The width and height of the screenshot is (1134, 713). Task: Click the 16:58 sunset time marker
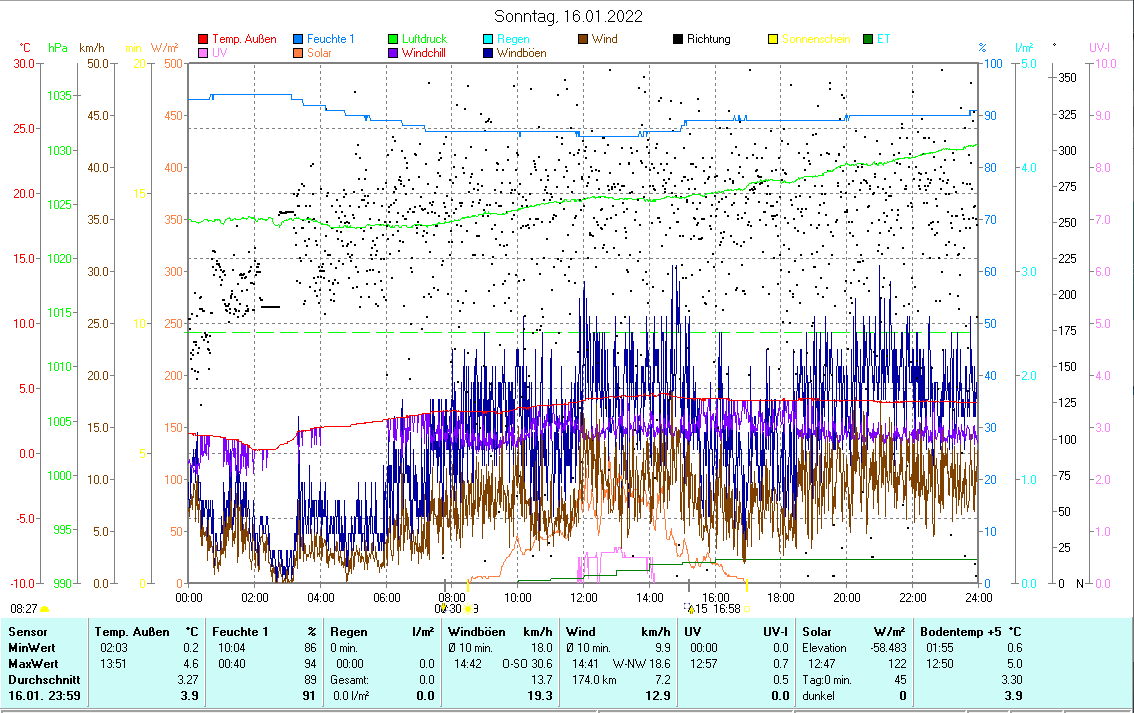tap(727, 608)
